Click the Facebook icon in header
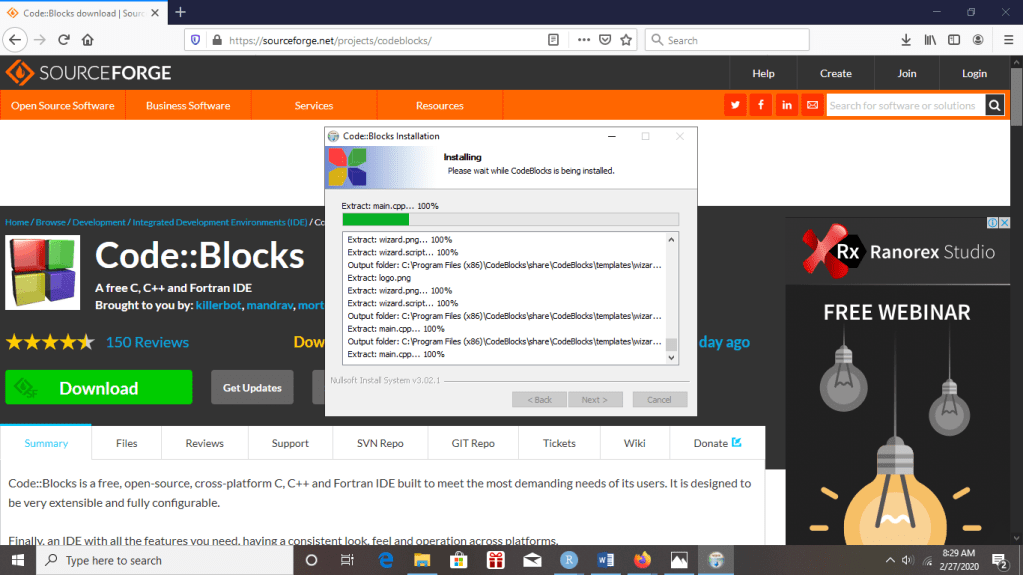Screen dimensions: 1023x575 coord(761,105)
